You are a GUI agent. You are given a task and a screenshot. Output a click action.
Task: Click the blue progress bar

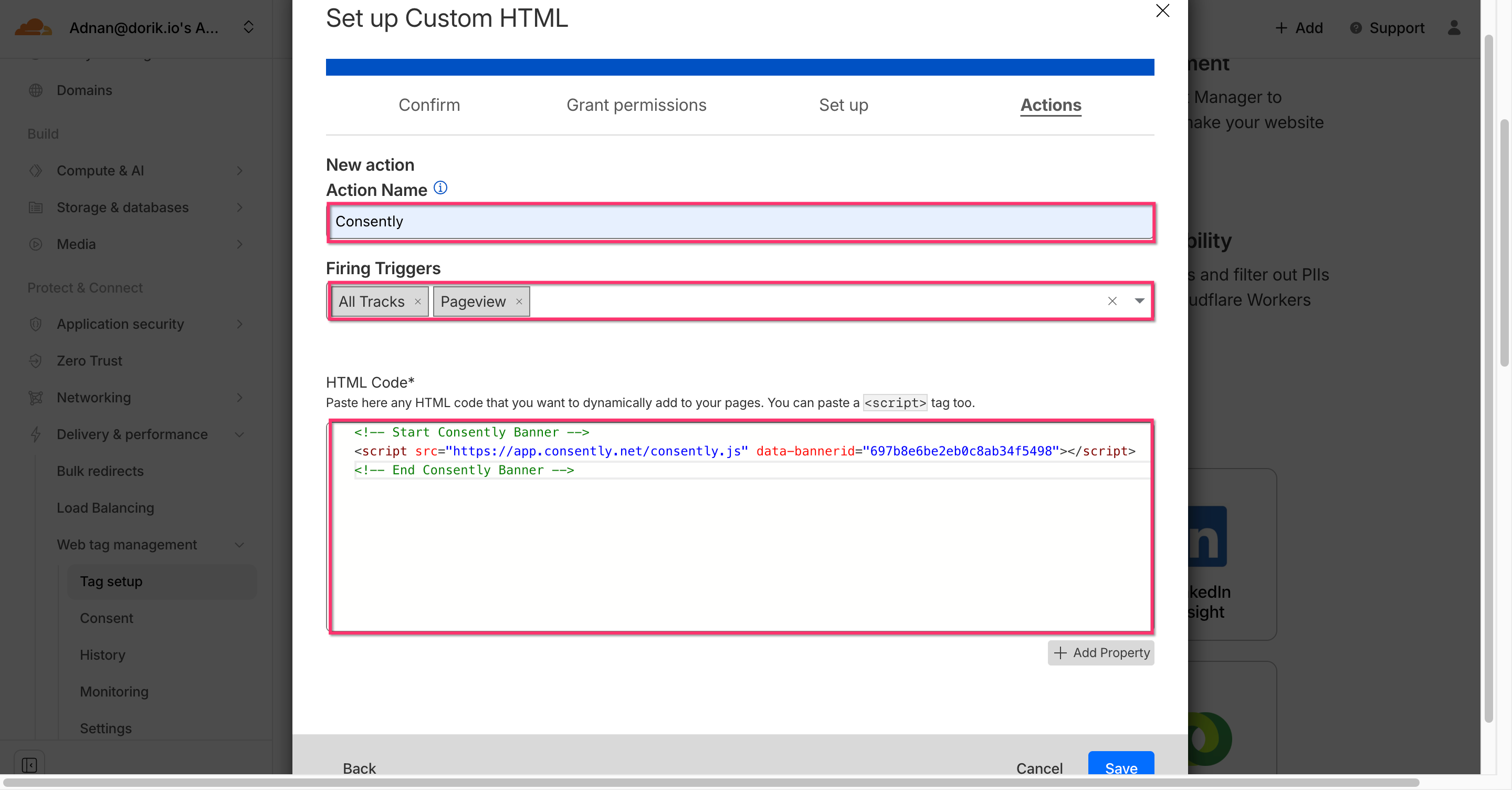coord(740,67)
